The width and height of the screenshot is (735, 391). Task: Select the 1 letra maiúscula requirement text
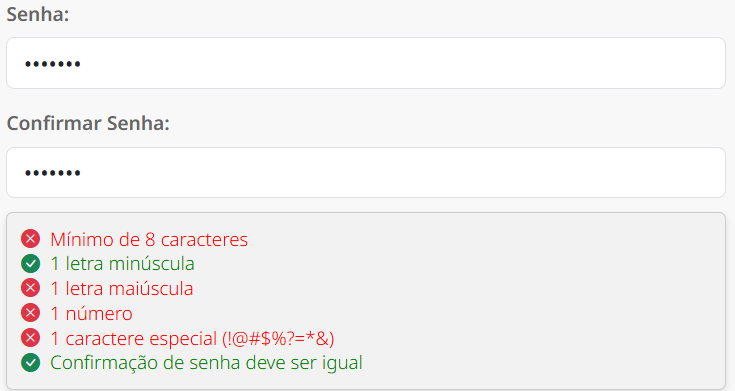[122, 288]
